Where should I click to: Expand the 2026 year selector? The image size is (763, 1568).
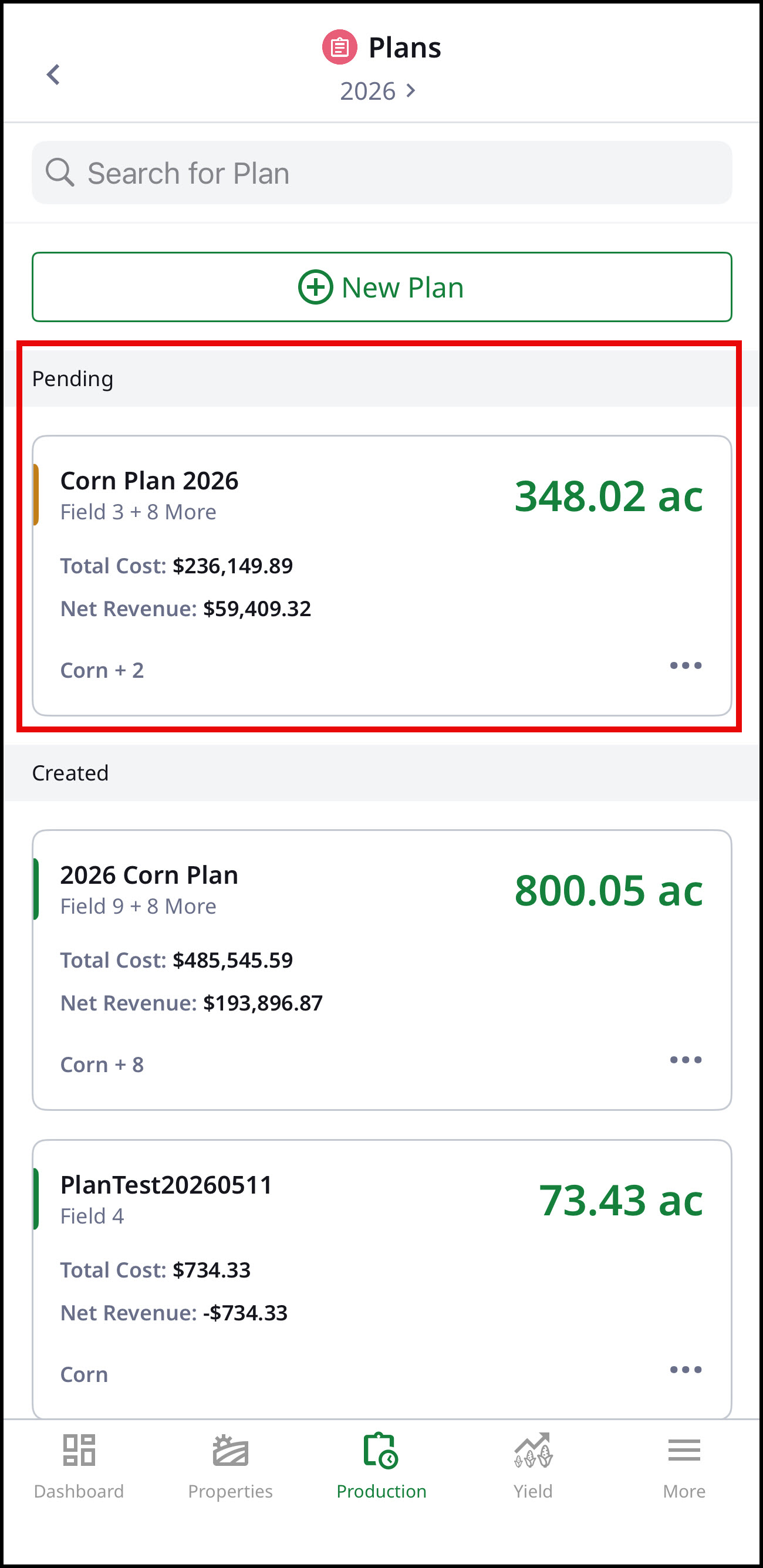click(x=377, y=92)
